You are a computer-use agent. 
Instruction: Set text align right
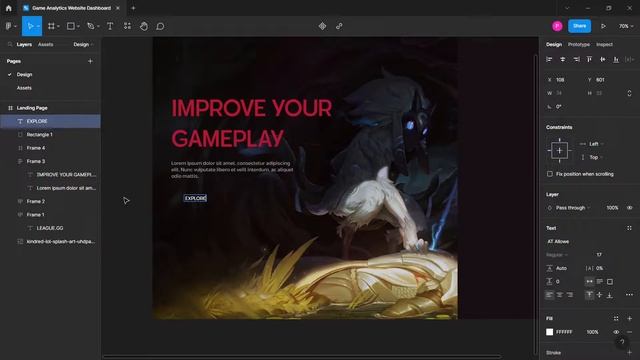coord(570,295)
